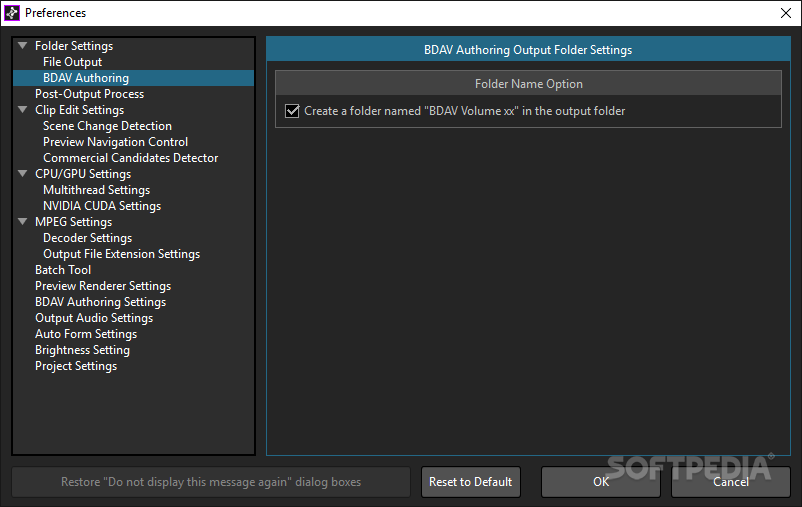Open NVIDIA CUDA Settings page

(x=102, y=206)
